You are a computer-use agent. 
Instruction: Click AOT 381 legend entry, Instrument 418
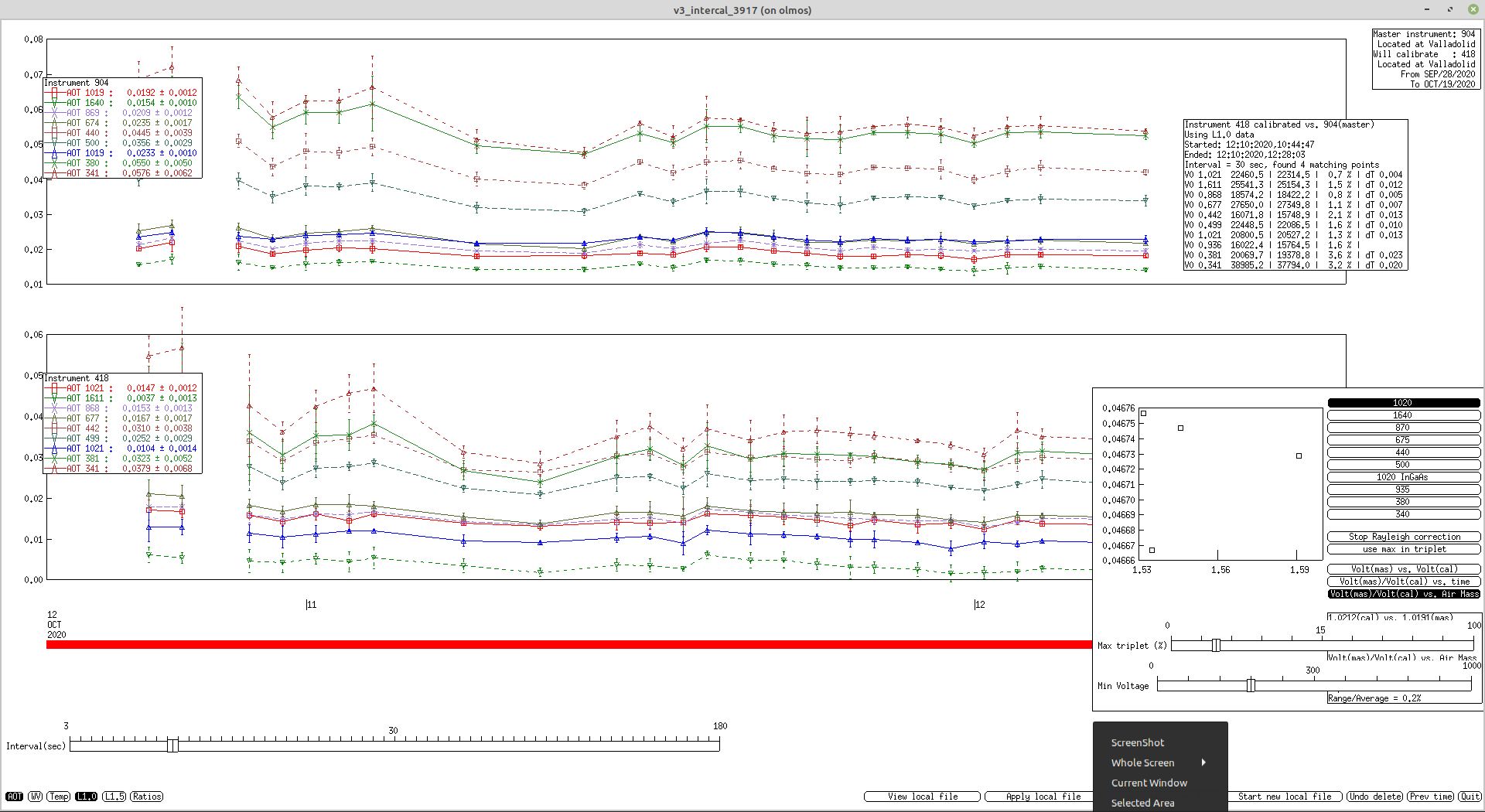point(122,459)
